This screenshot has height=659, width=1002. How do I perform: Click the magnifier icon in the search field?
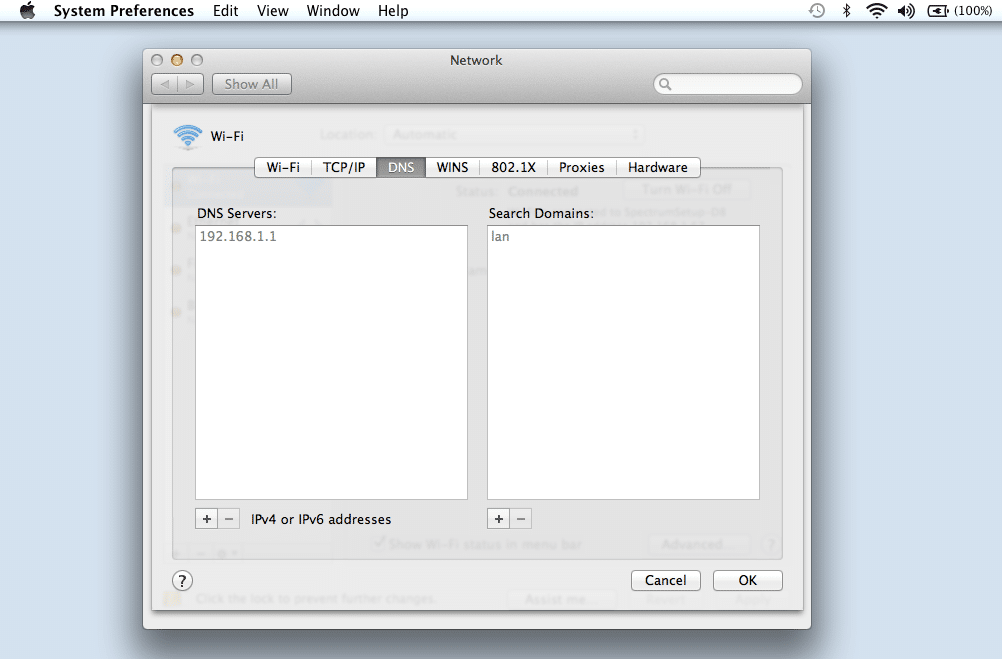tap(664, 84)
